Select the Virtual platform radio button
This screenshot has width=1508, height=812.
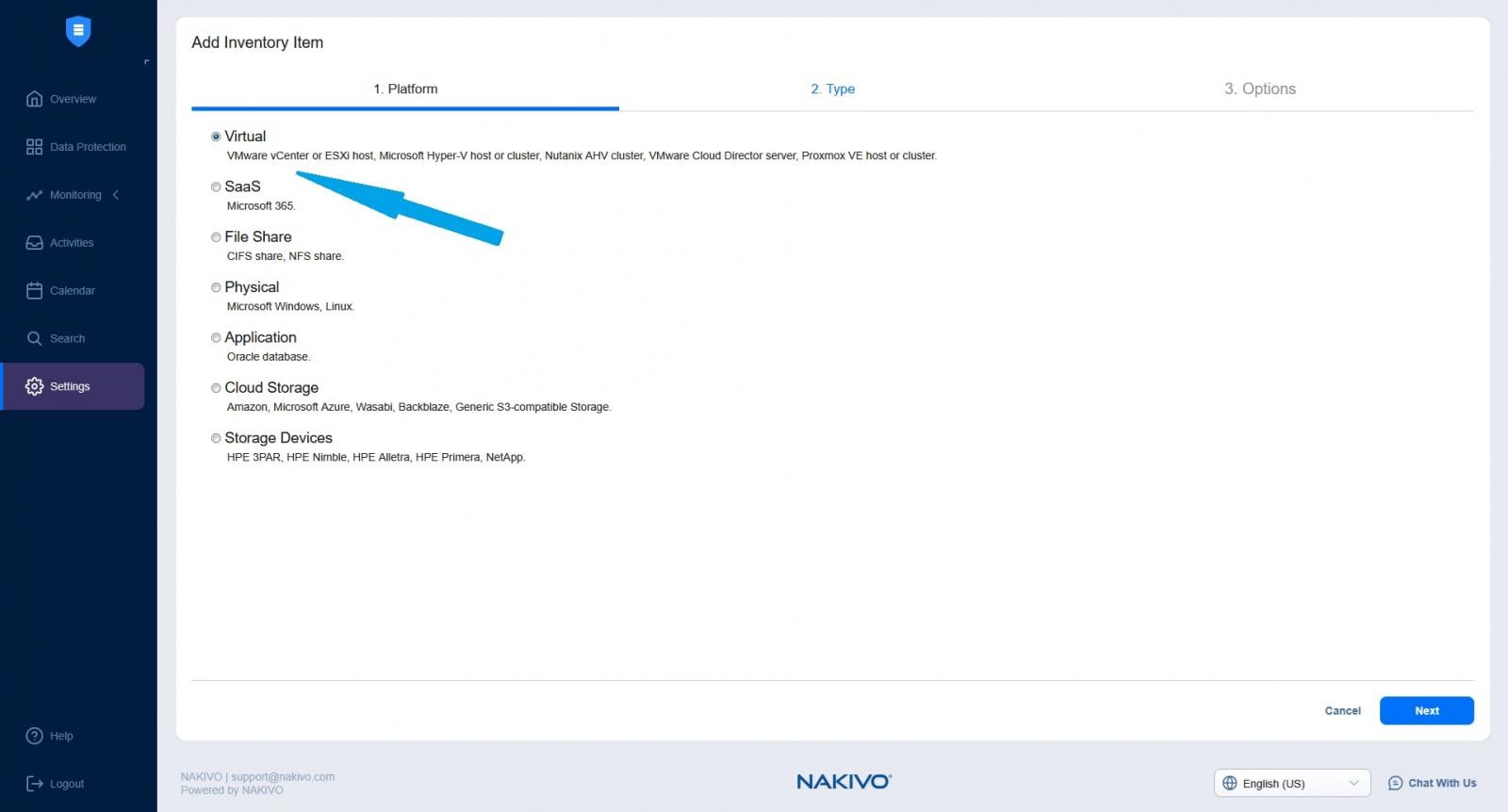(216, 137)
